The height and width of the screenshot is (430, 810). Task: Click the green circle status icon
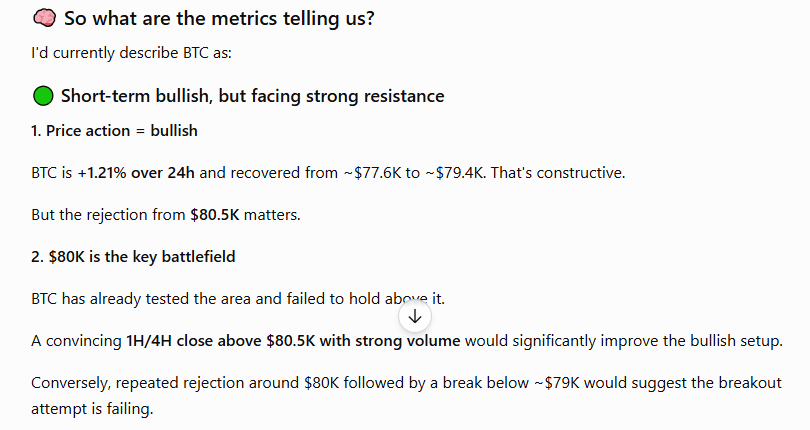point(43,96)
